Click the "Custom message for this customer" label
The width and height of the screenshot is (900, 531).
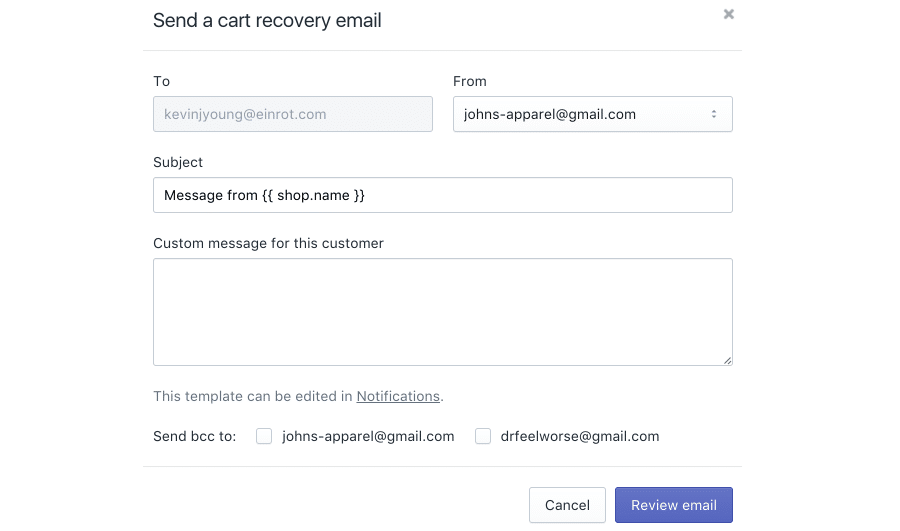(268, 243)
